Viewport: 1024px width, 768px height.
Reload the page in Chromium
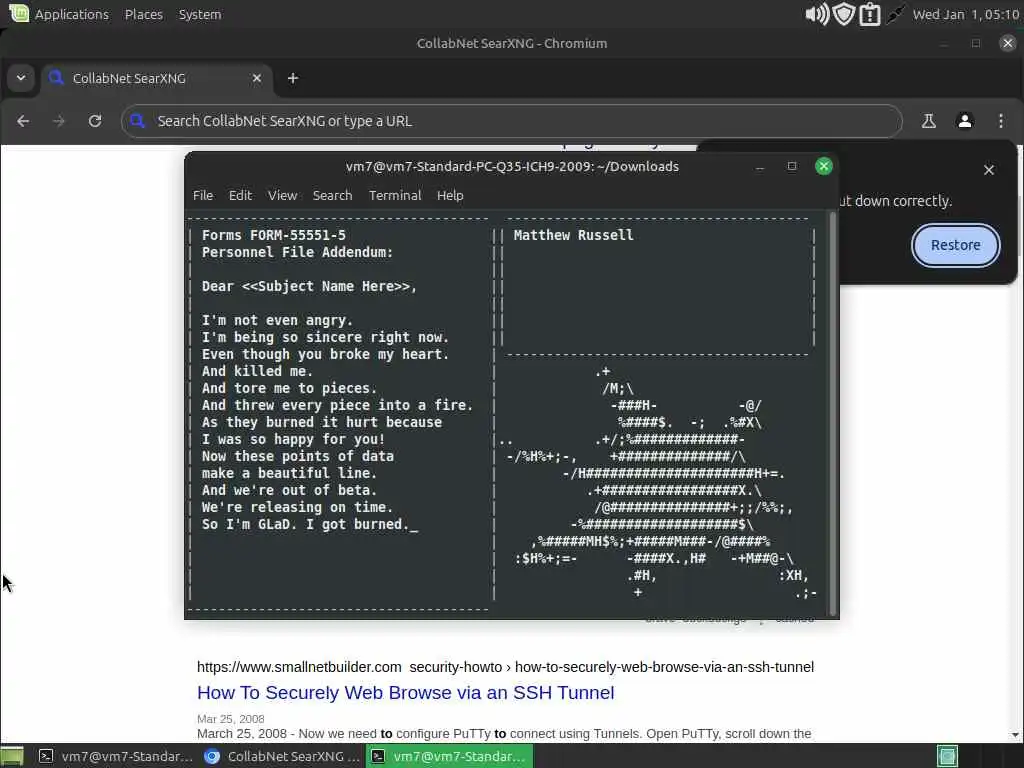[95, 121]
